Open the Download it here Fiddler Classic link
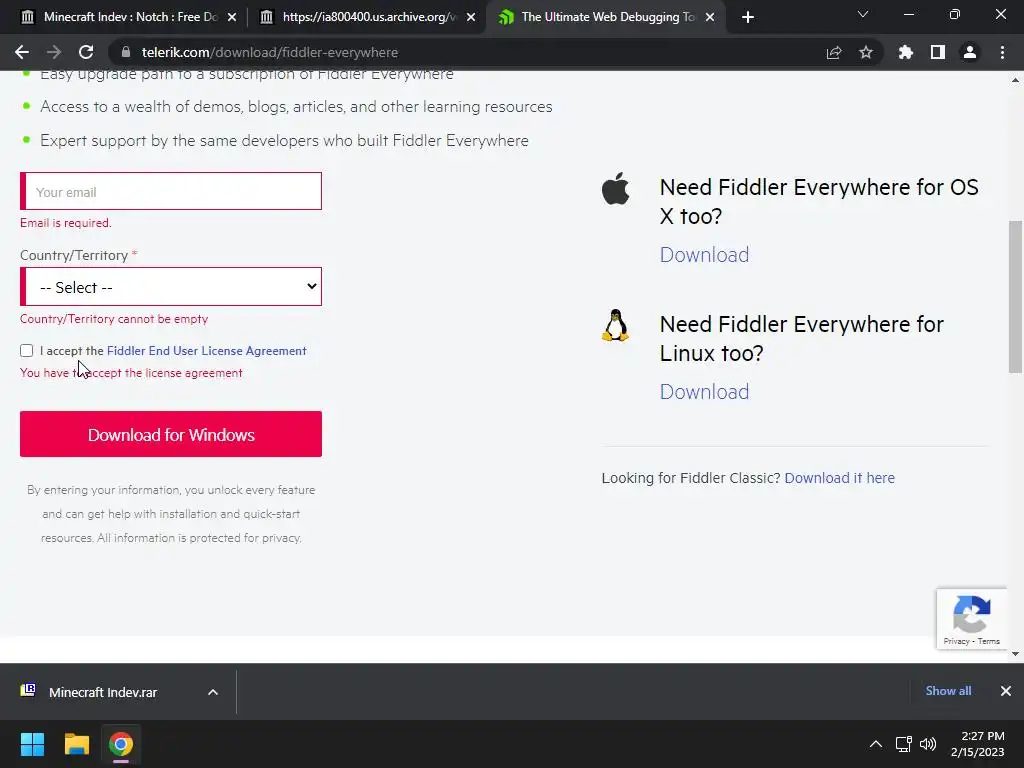This screenshot has width=1024, height=768. point(839,478)
